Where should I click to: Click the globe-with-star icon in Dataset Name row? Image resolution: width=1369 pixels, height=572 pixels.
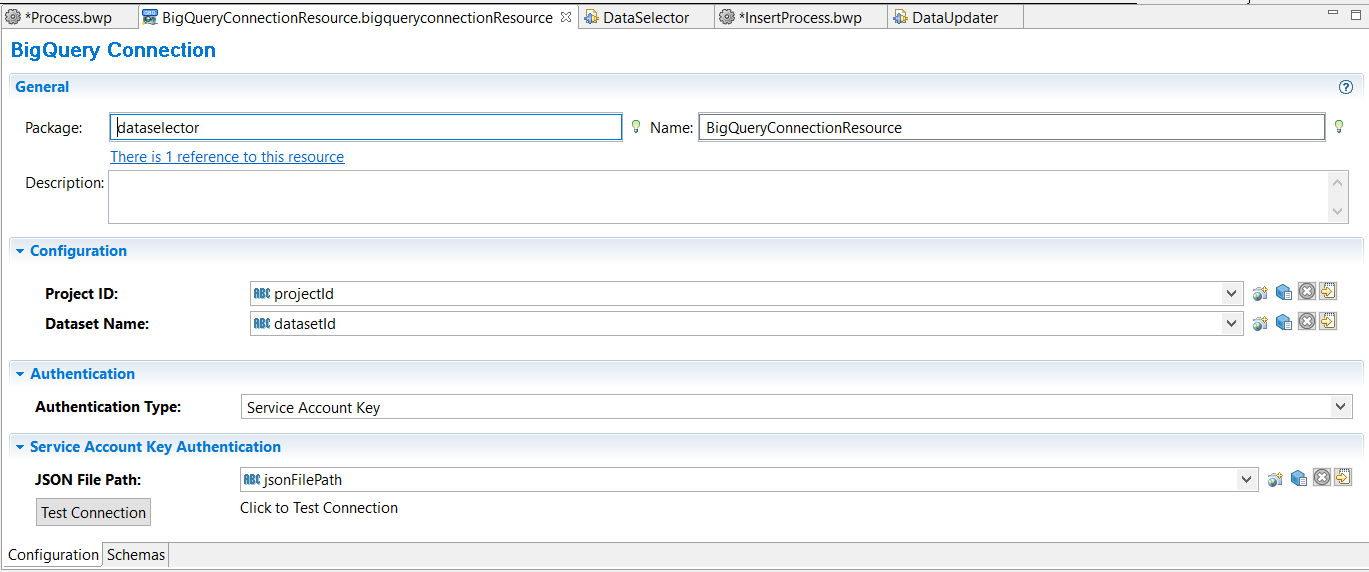(1260, 323)
